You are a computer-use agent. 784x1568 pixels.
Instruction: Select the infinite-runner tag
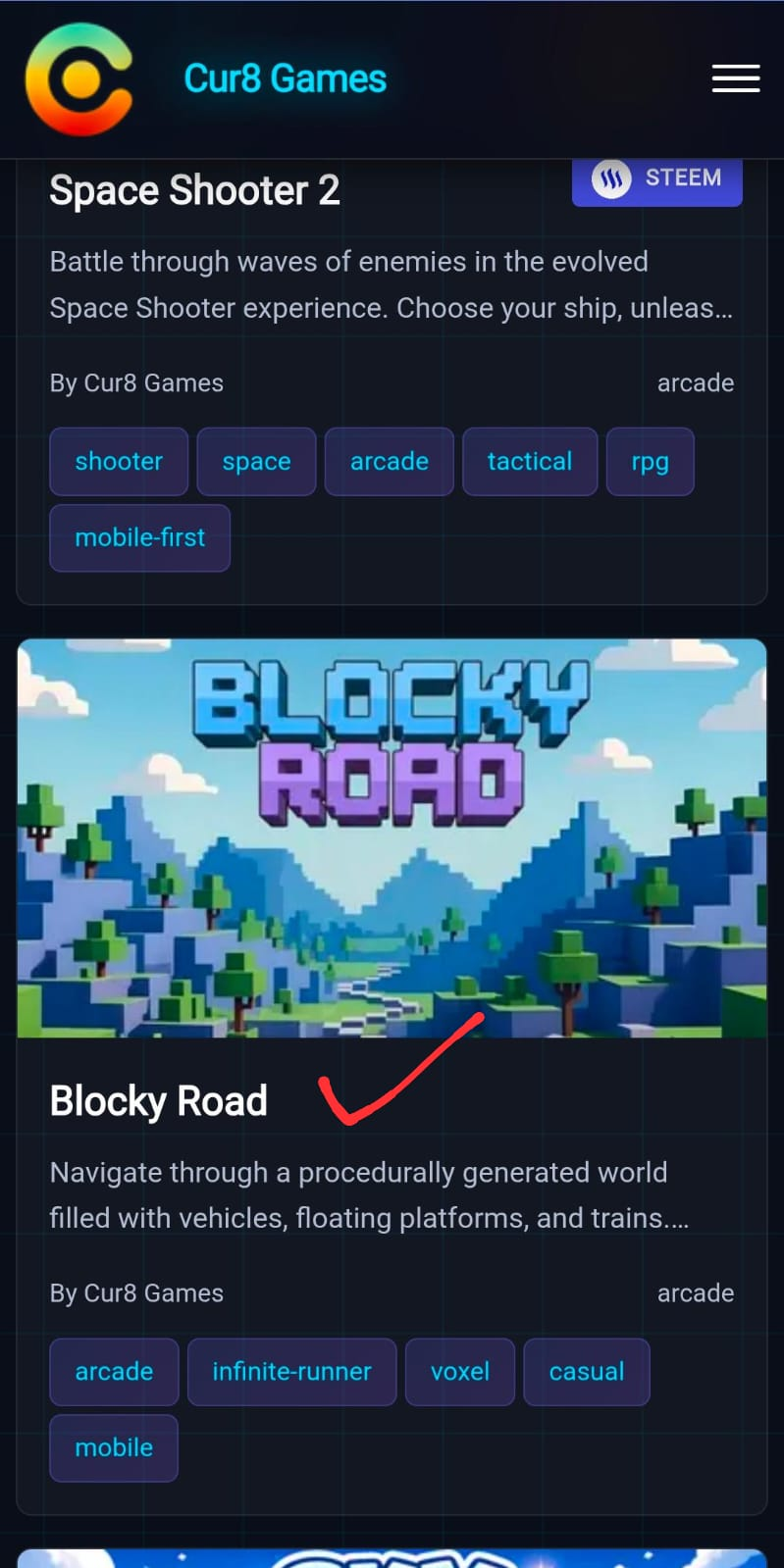[x=292, y=1371]
